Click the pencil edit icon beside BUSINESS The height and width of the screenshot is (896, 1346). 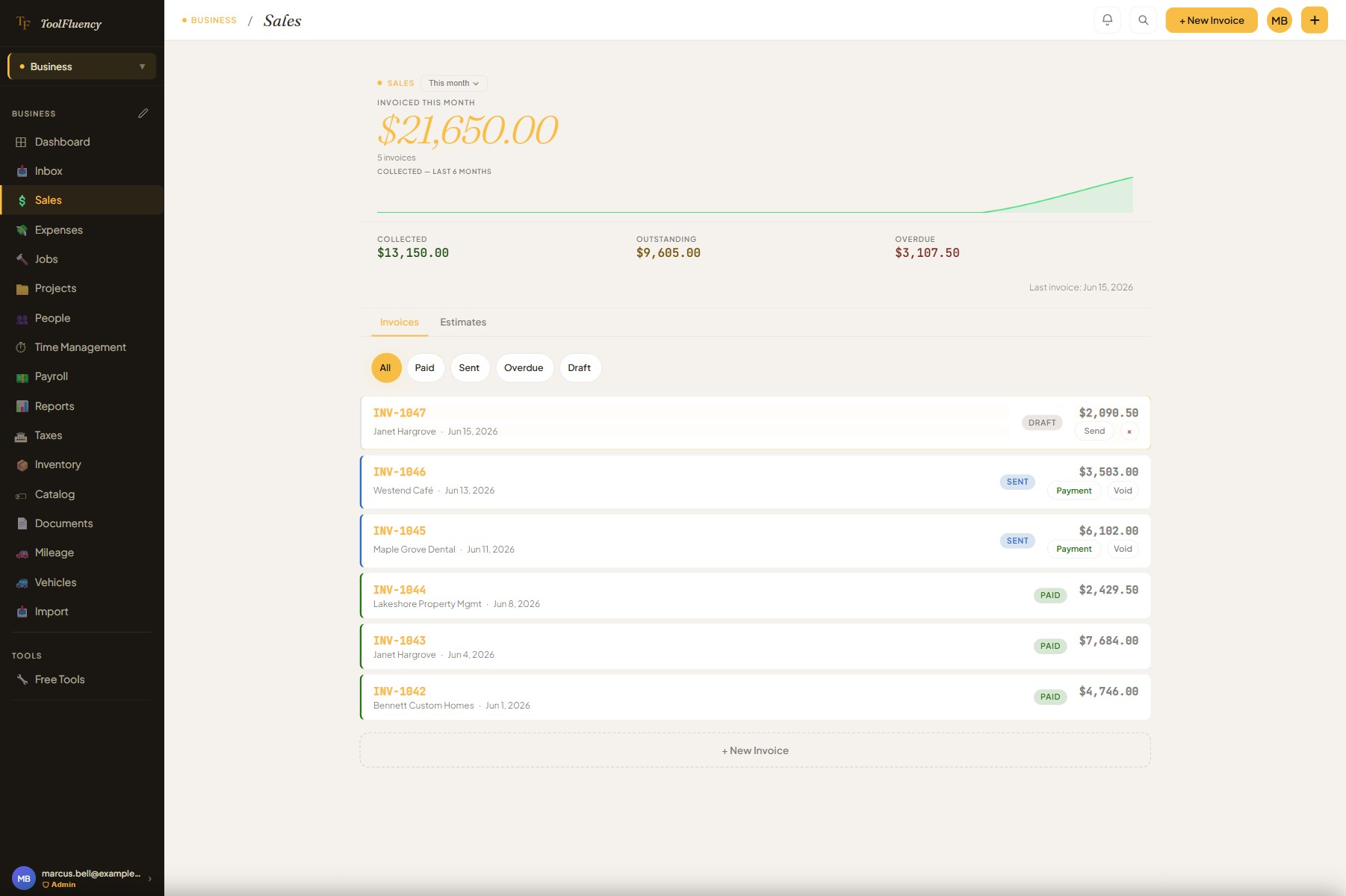coord(143,113)
